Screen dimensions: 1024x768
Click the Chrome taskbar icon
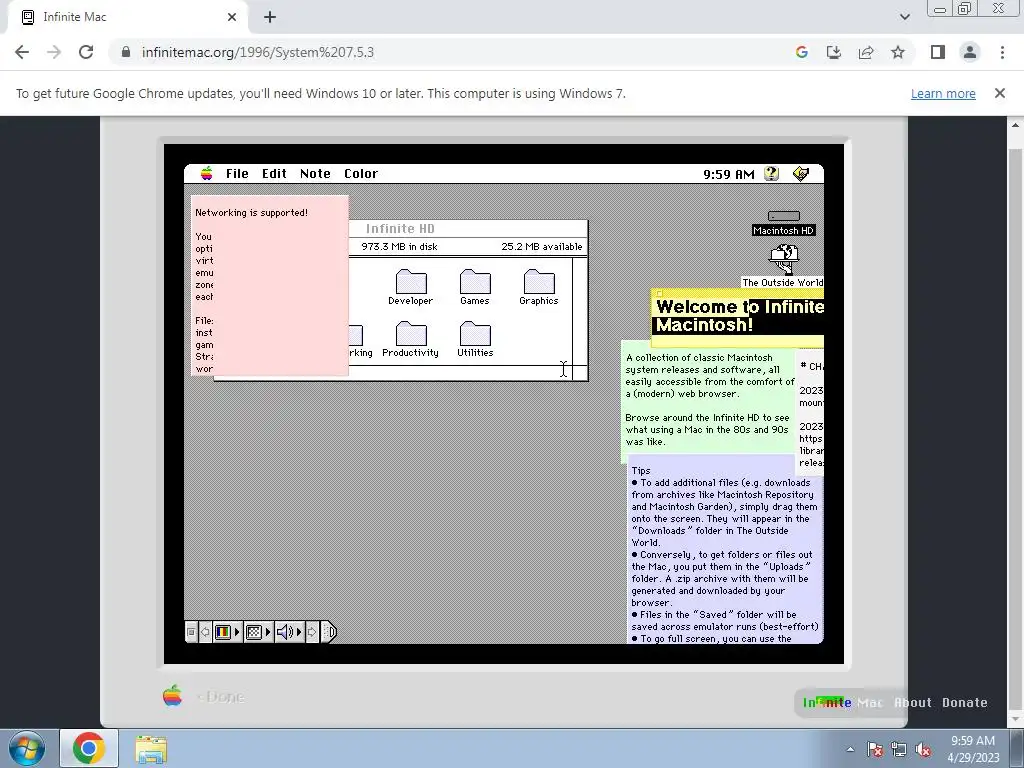pos(89,748)
